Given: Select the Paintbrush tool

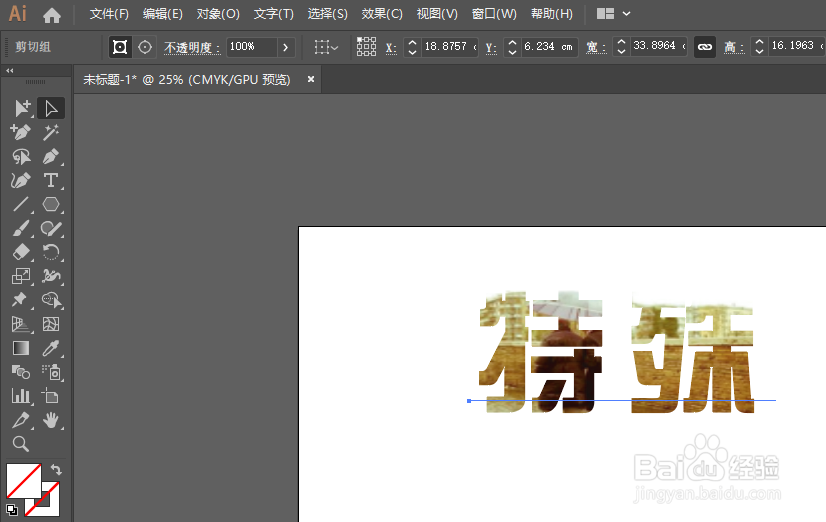Looking at the screenshot, I should click(x=21, y=229).
